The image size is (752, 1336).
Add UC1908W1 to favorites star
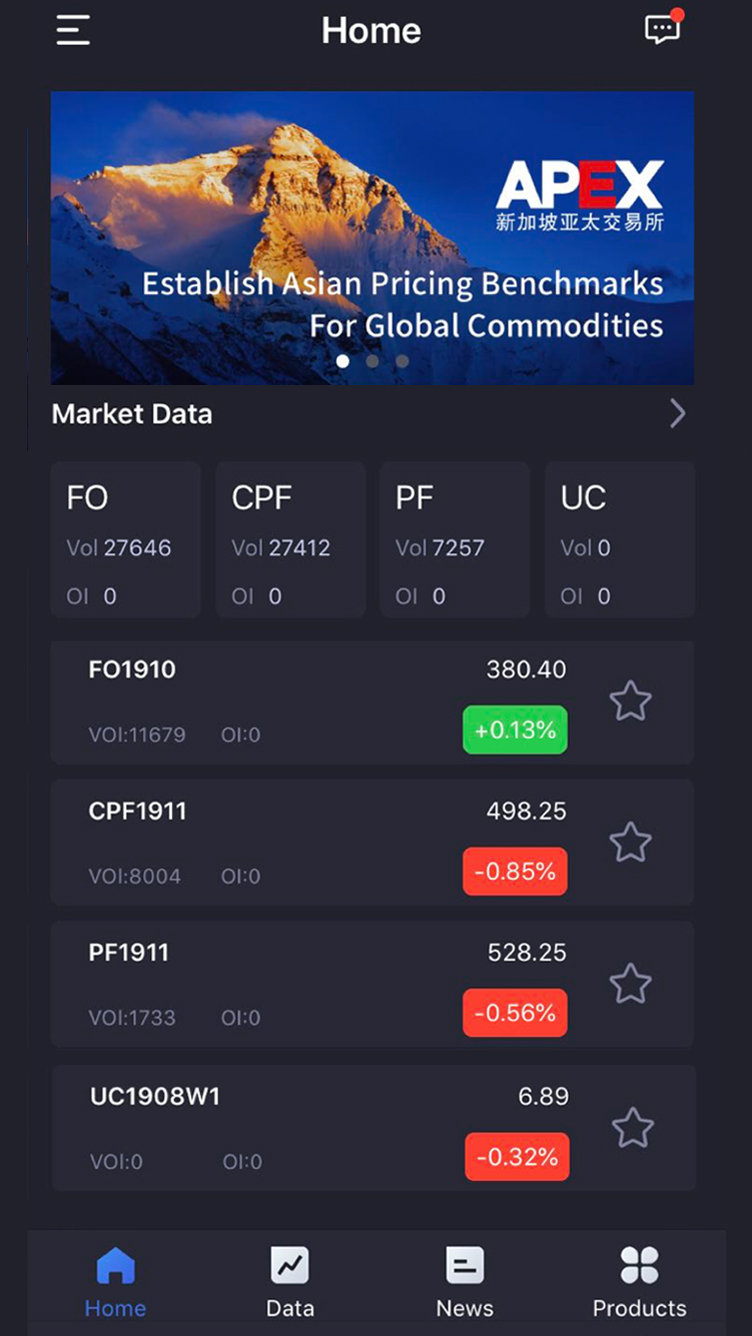(x=633, y=1128)
